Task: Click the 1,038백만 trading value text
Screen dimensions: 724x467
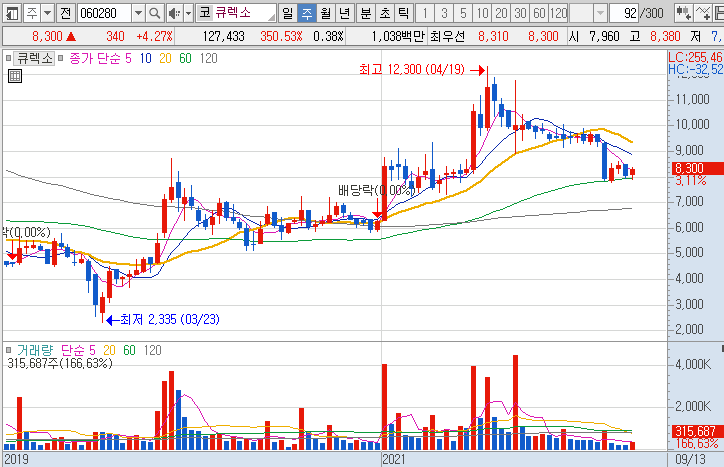Action: [x=398, y=36]
